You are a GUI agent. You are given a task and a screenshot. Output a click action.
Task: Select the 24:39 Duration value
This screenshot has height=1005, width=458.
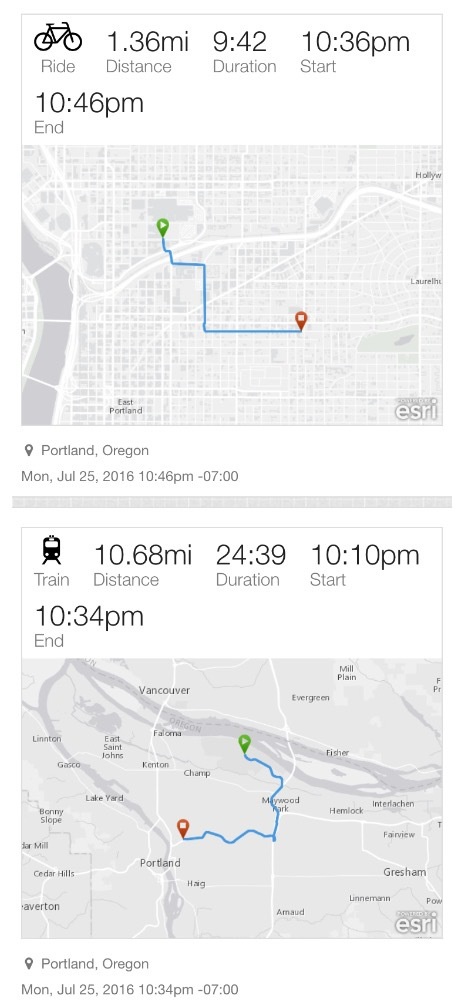coord(250,554)
